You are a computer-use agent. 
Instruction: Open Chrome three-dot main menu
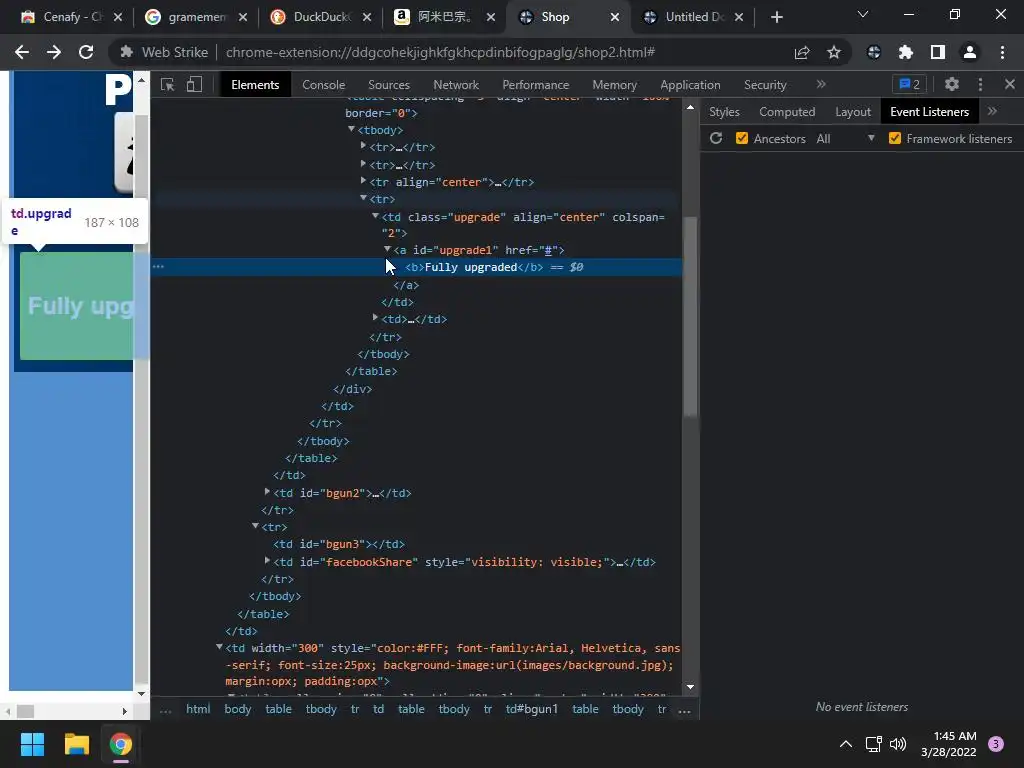point(1002,52)
